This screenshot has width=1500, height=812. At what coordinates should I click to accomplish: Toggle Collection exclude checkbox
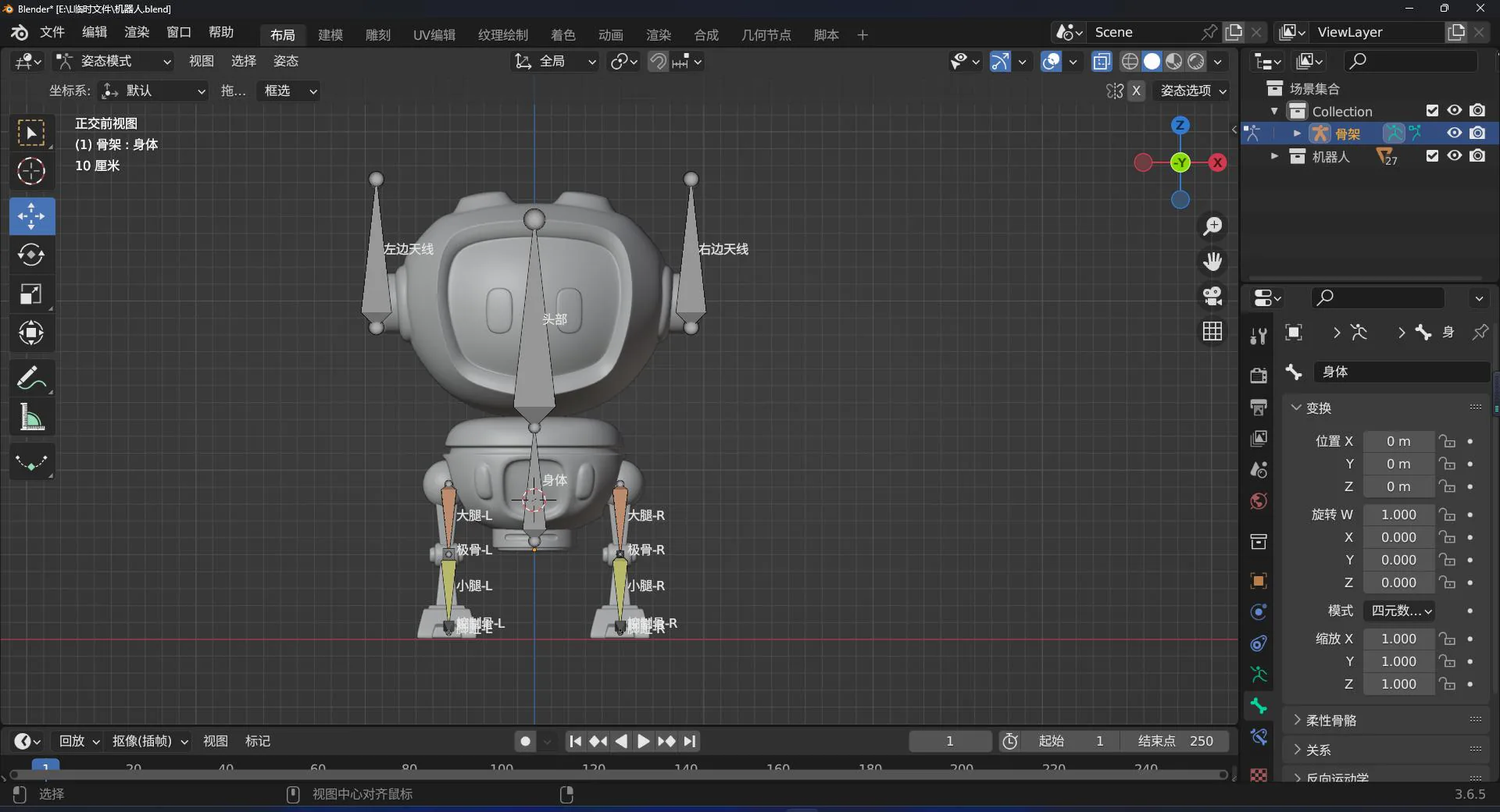1432,111
